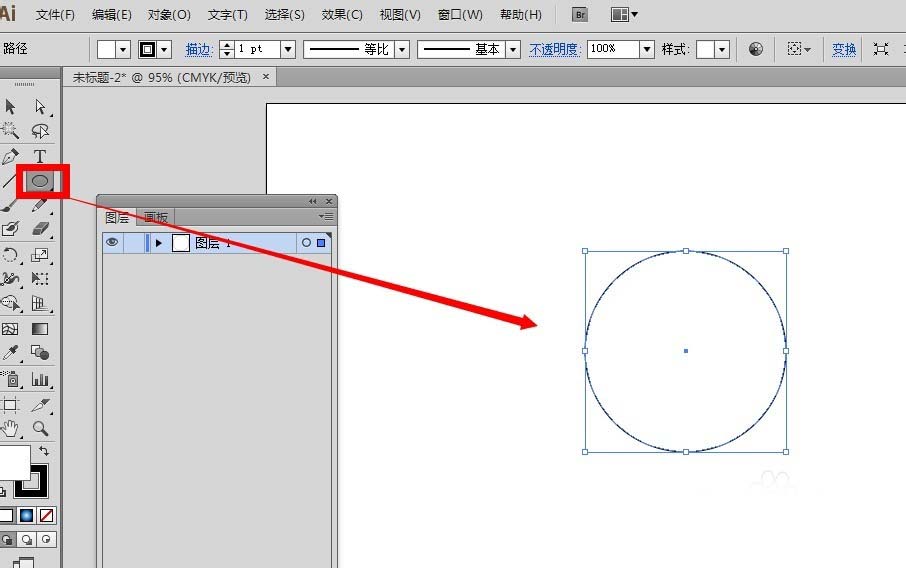Pick the Pen tool
This screenshot has height=568, width=906.
[x=10, y=157]
